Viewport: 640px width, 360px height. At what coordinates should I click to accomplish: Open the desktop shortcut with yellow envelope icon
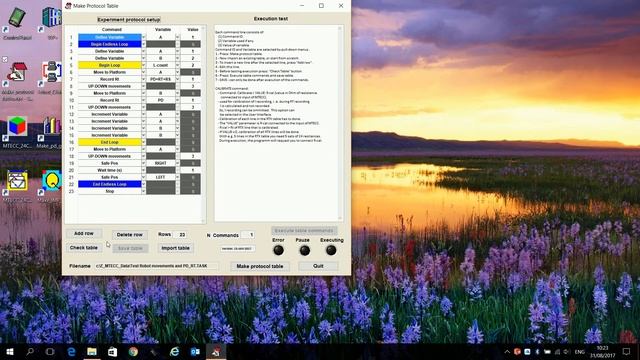pos(17,186)
